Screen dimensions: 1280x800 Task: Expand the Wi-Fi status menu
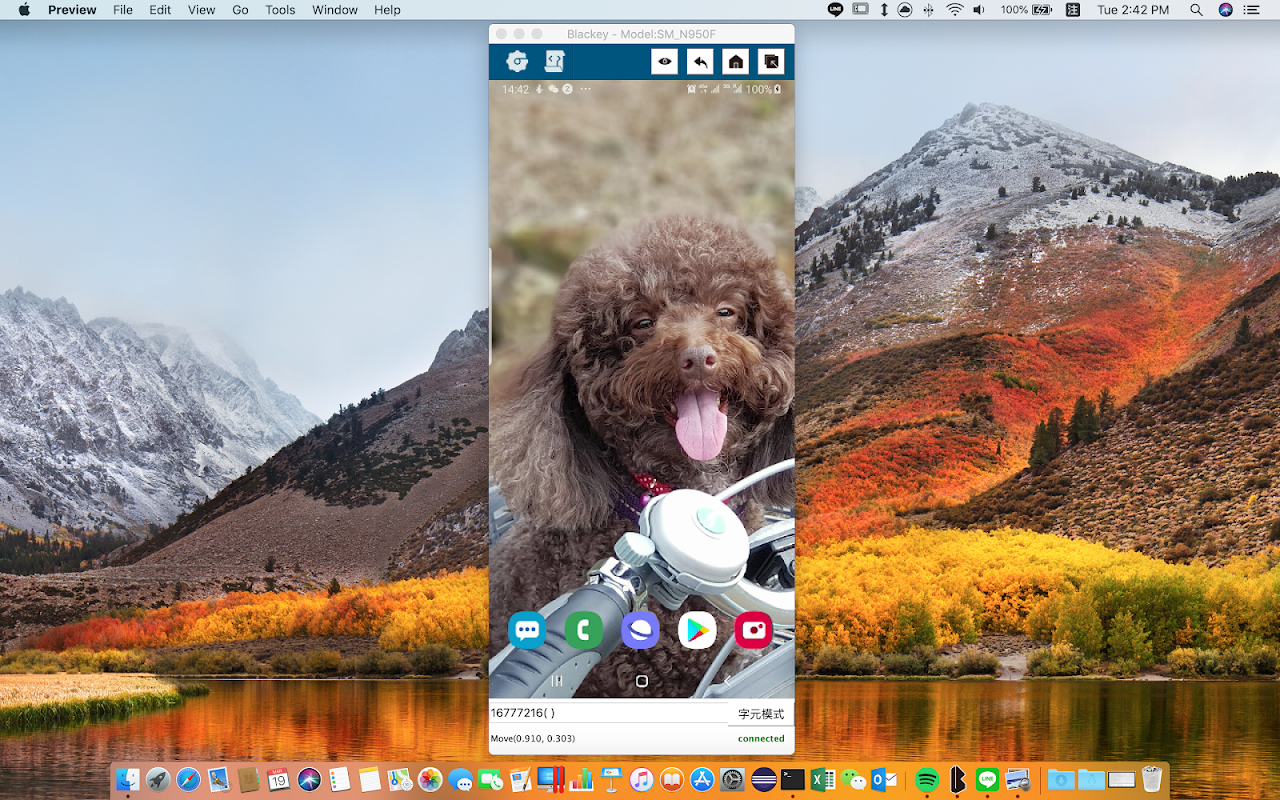tap(955, 10)
